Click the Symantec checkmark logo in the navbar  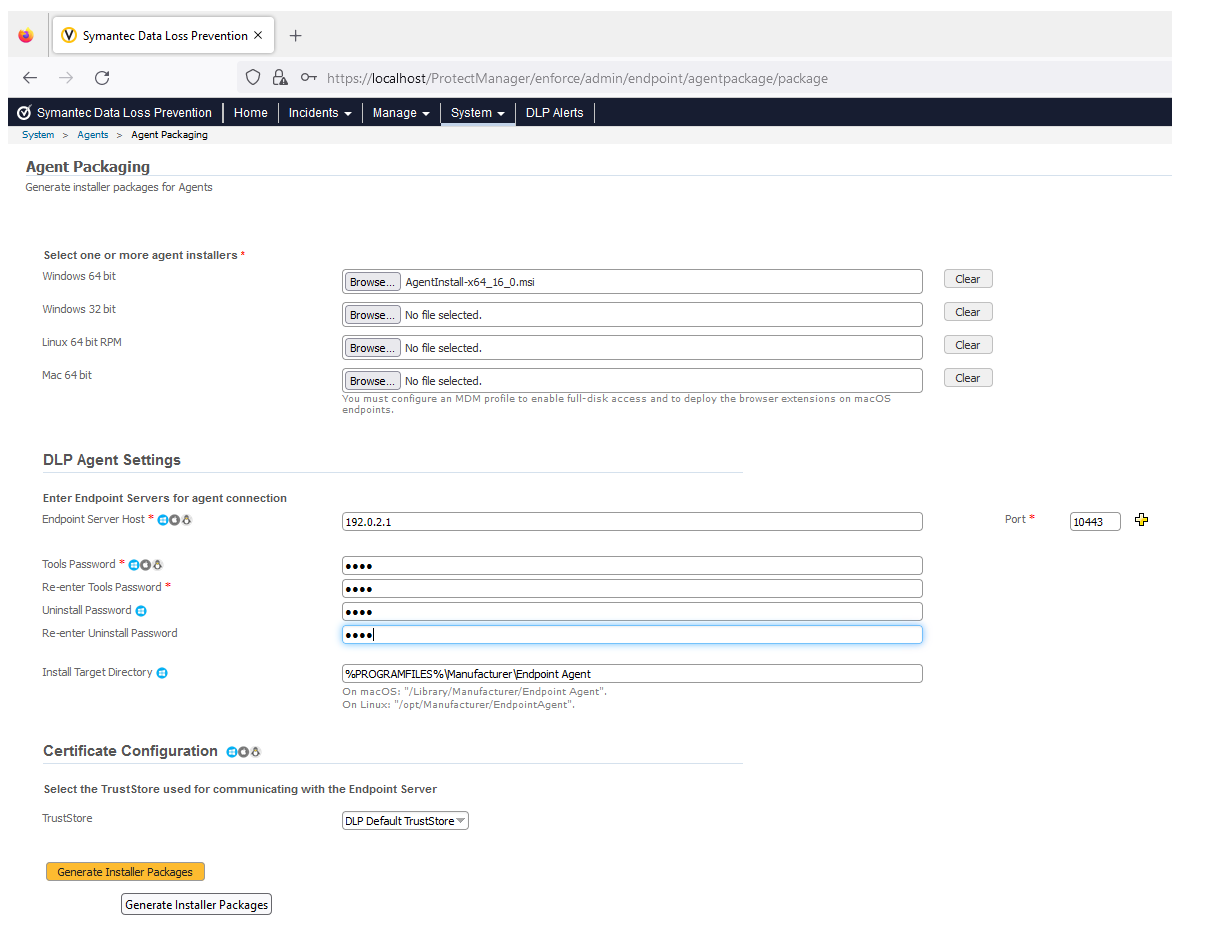(25, 113)
